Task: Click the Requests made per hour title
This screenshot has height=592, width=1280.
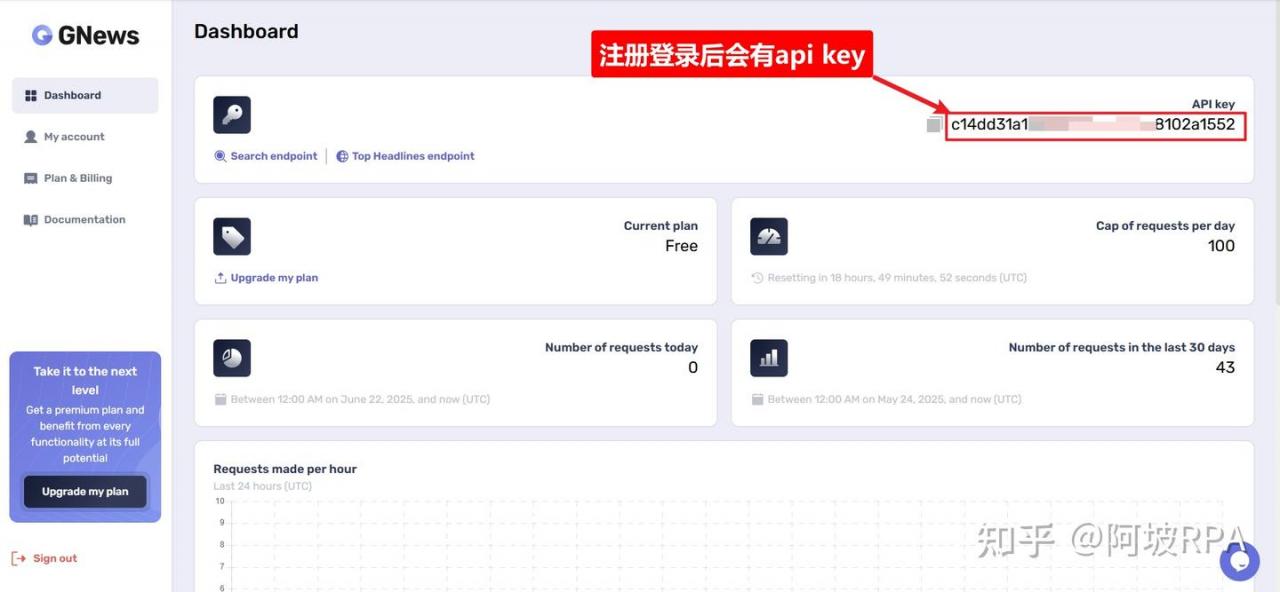Action: (x=285, y=469)
